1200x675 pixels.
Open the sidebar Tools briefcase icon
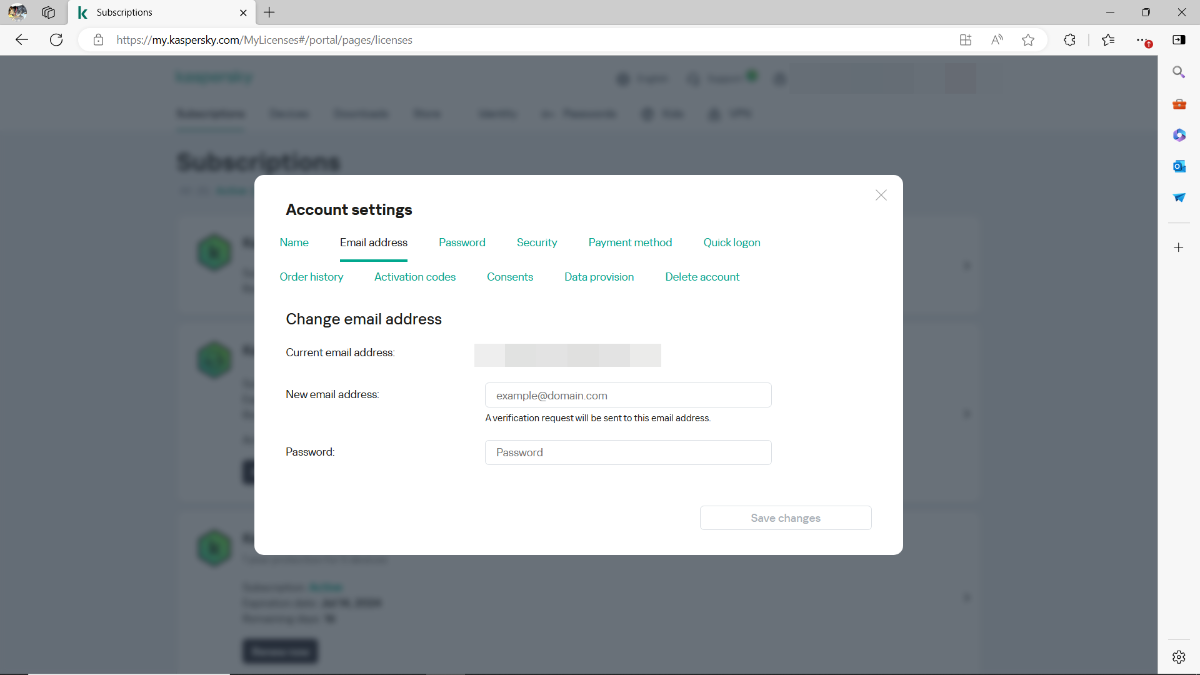[1179, 104]
